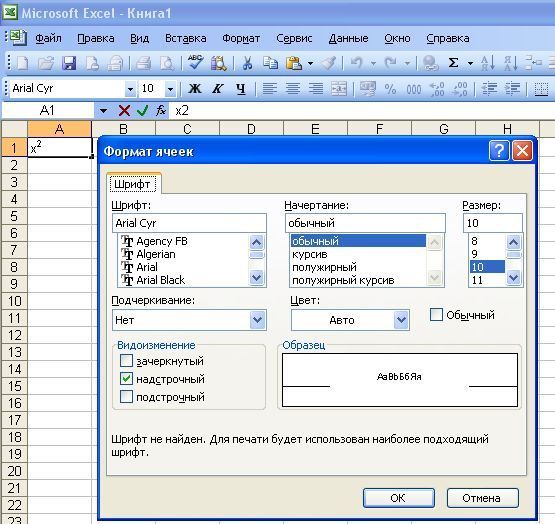The width and height of the screenshot is (555, 524).
Task: Select column A header
Action: pyautogui.click(x=59, y=129)
